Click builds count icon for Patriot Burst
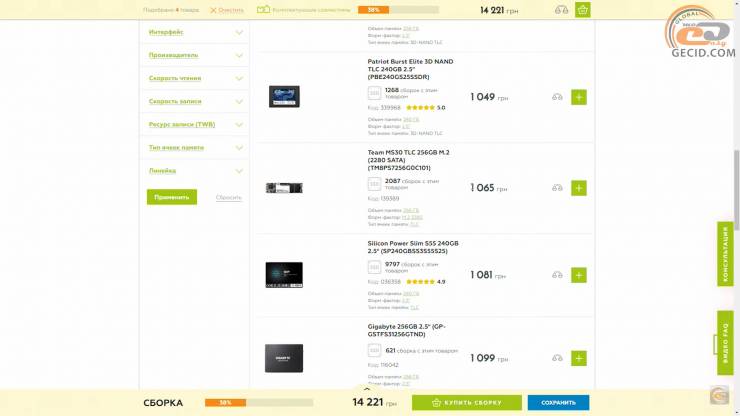 [374, 93]
